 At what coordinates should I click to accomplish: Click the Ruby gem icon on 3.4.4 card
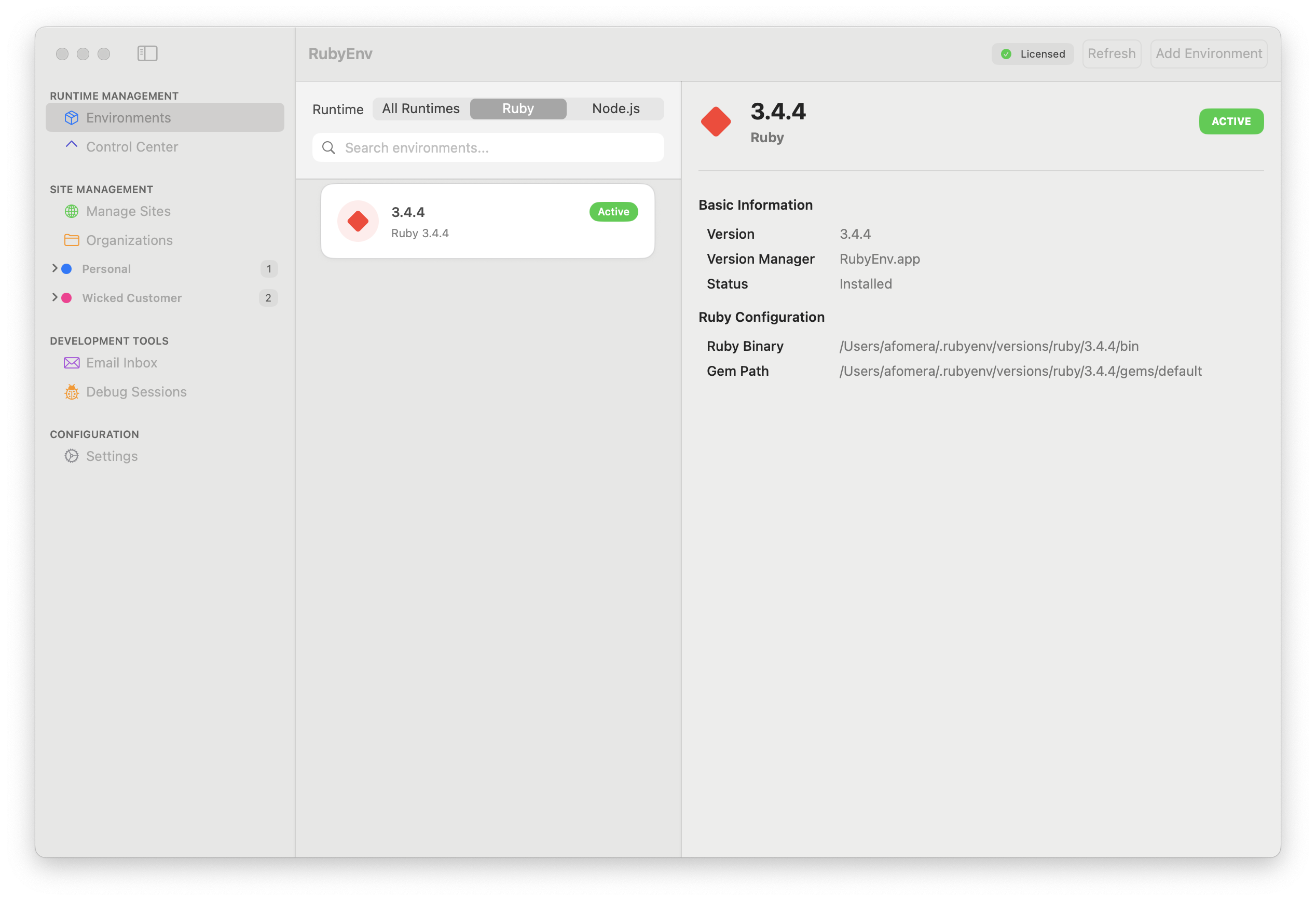(x=358, y=221)
